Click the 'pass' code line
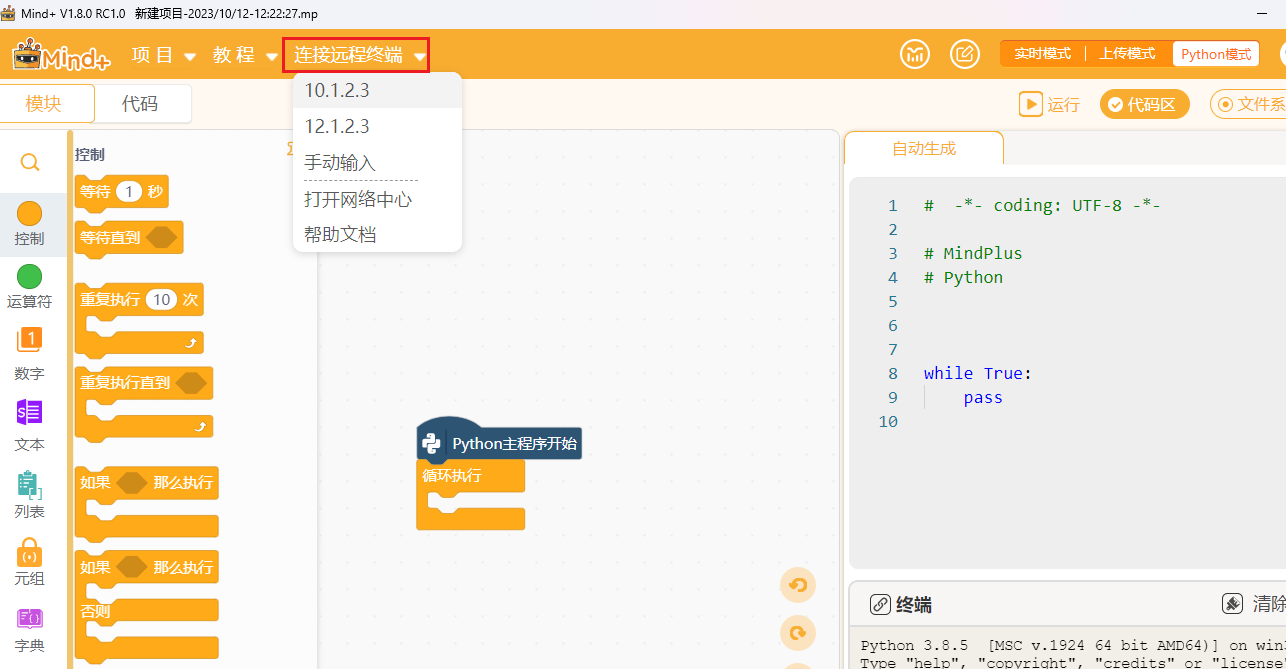 [x=983, y=397]
